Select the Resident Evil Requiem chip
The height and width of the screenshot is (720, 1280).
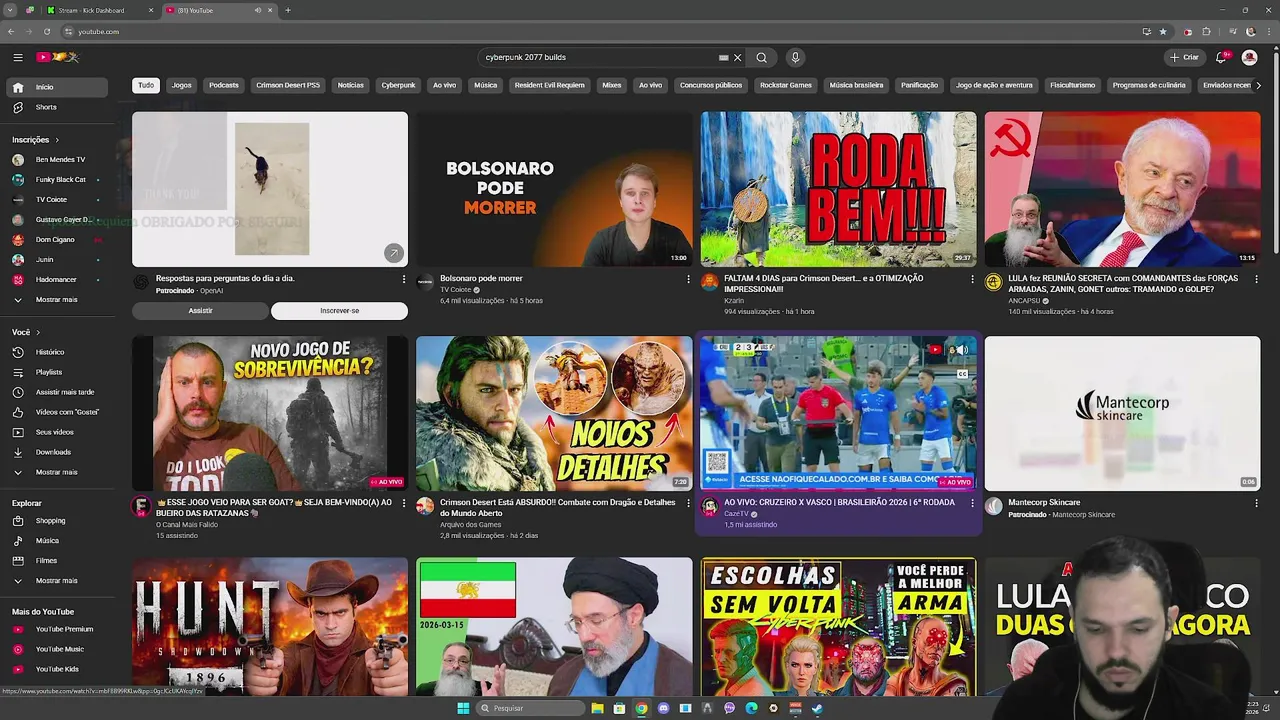coord(549,85)
